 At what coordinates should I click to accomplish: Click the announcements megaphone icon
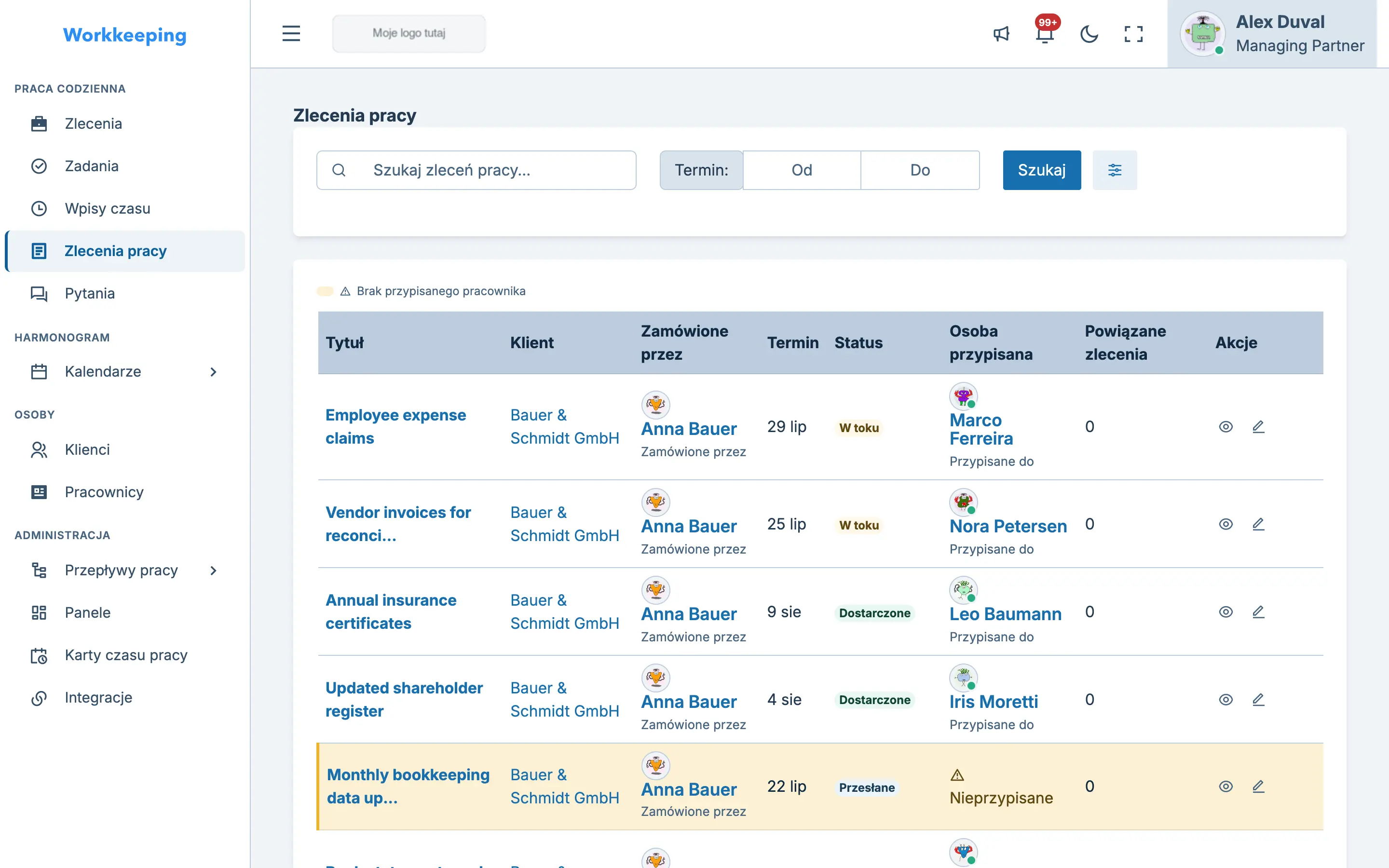1001,34
